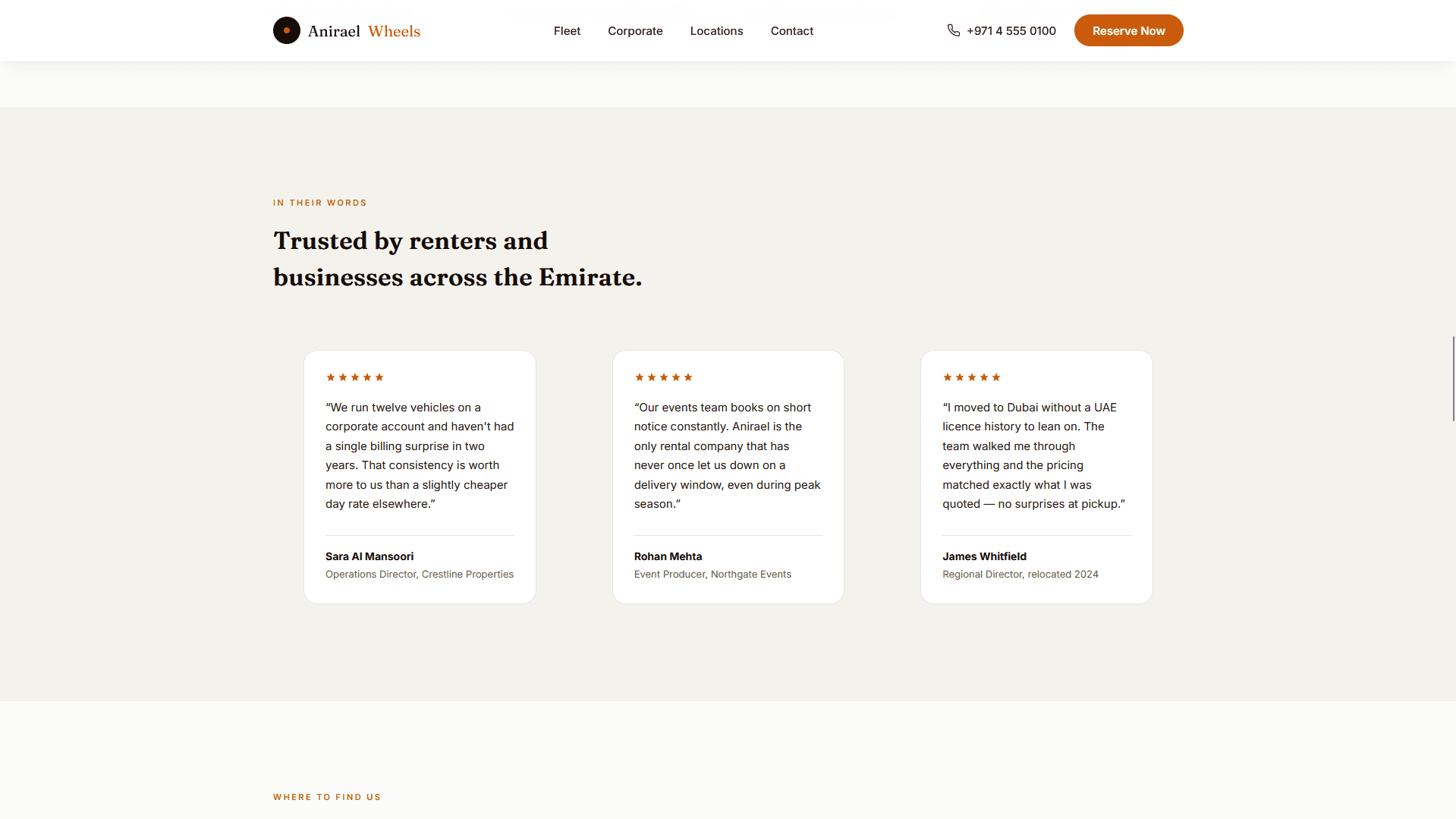Click the name Rohan Mehta
Viewport: 1456px width, 819px height.
tap(668, 556)
